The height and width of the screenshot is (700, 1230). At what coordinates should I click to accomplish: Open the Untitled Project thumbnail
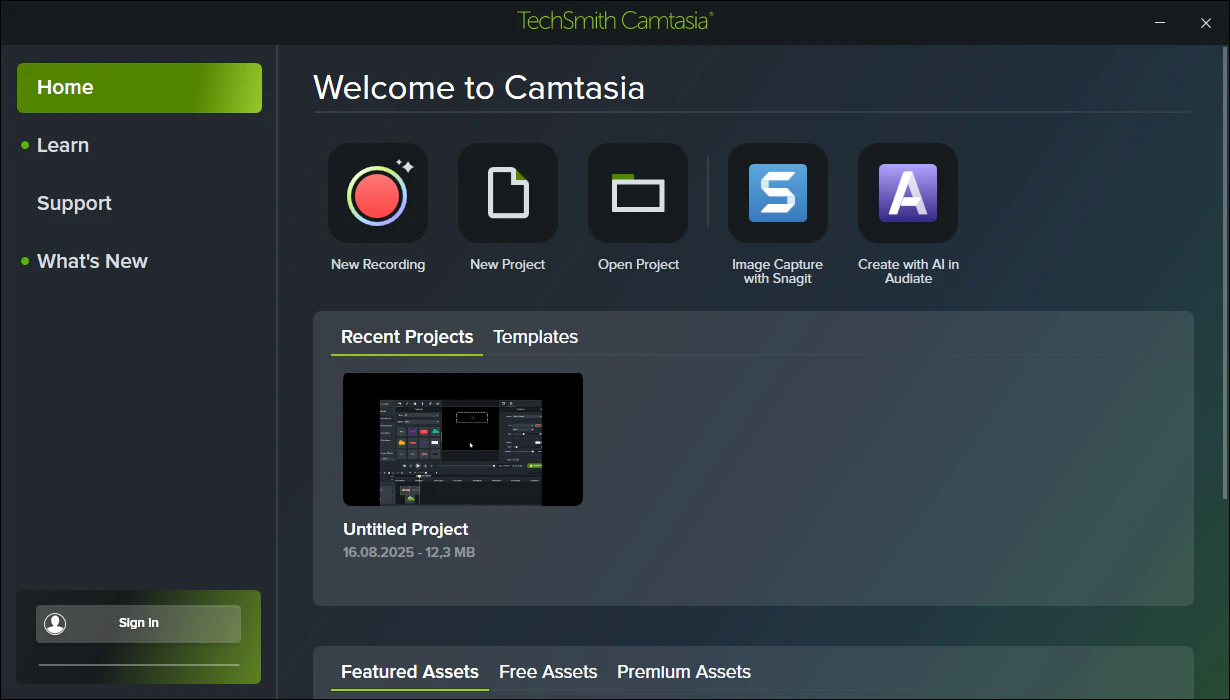[463, 439]
